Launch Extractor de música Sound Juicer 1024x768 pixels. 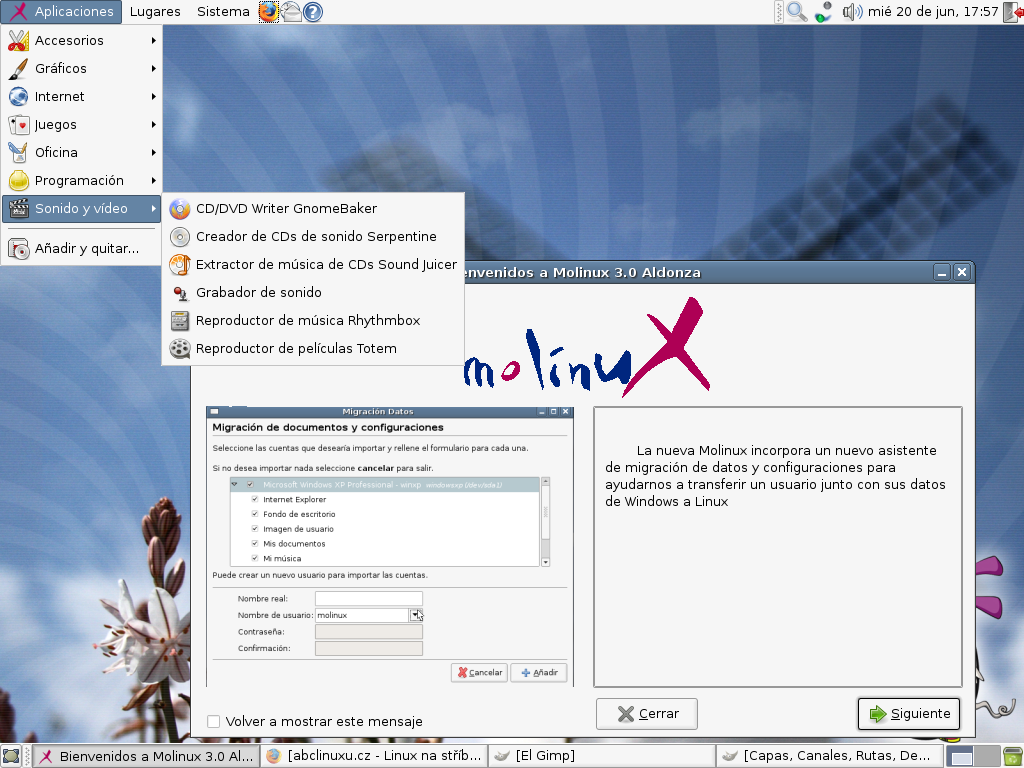(313, 265)
